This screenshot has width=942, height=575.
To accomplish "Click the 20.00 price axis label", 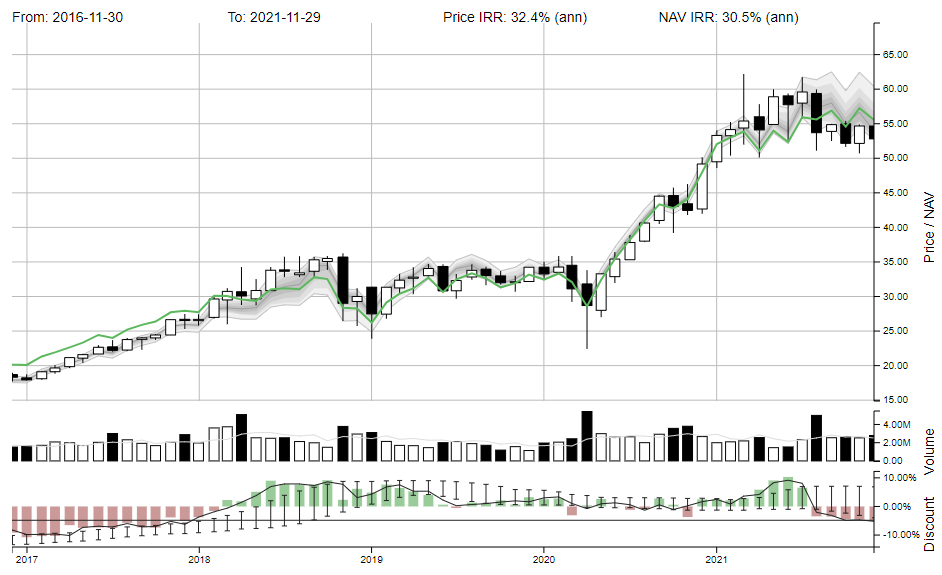I will pos(895,366).
